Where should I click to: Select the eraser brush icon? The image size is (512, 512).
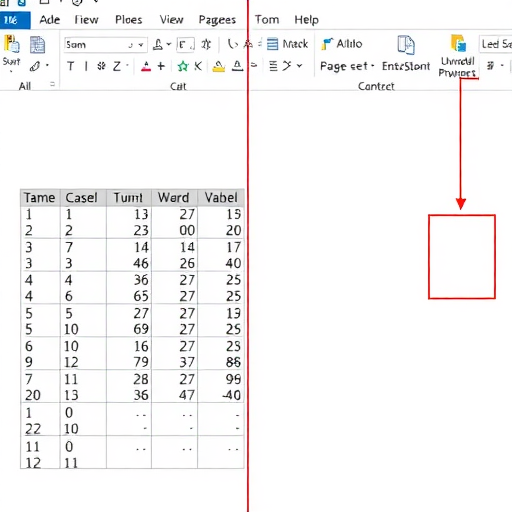(x=35, y=66)
